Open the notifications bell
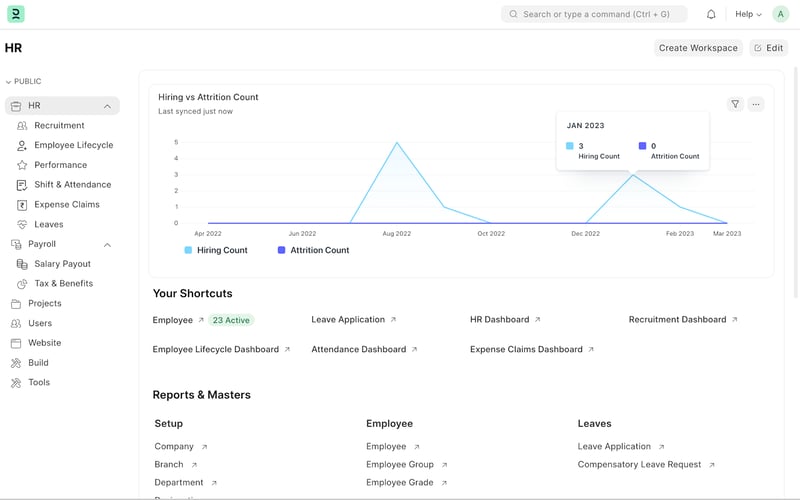The height and width of the screenshot is (500, 800). tap(711, 14)
